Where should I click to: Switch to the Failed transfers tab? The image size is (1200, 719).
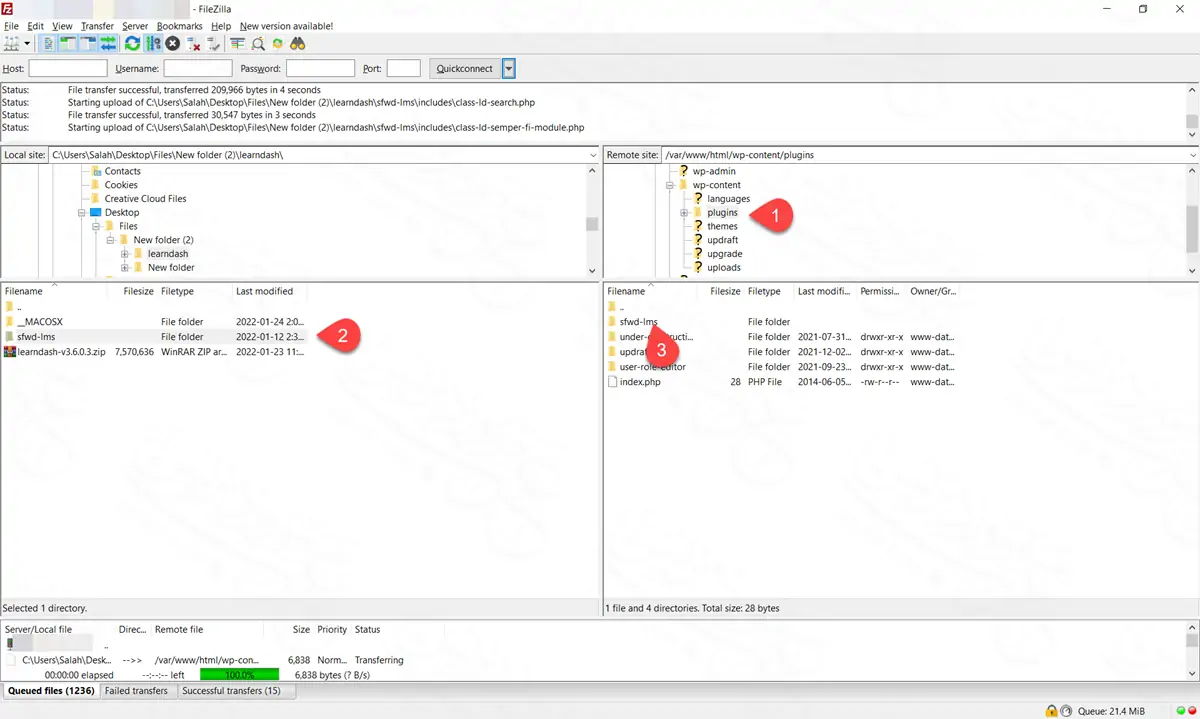(139, 691)
